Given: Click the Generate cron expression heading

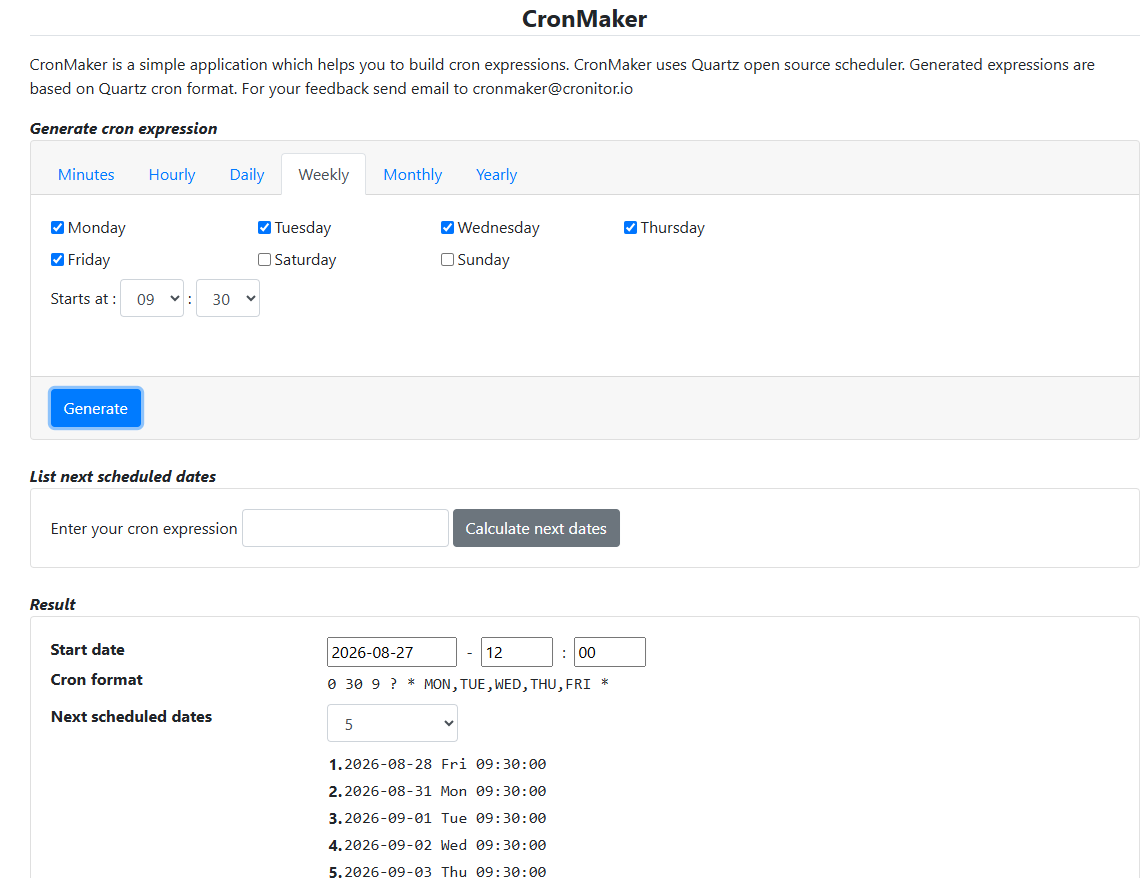Looking at the screenshot, I should click(124, 129).
